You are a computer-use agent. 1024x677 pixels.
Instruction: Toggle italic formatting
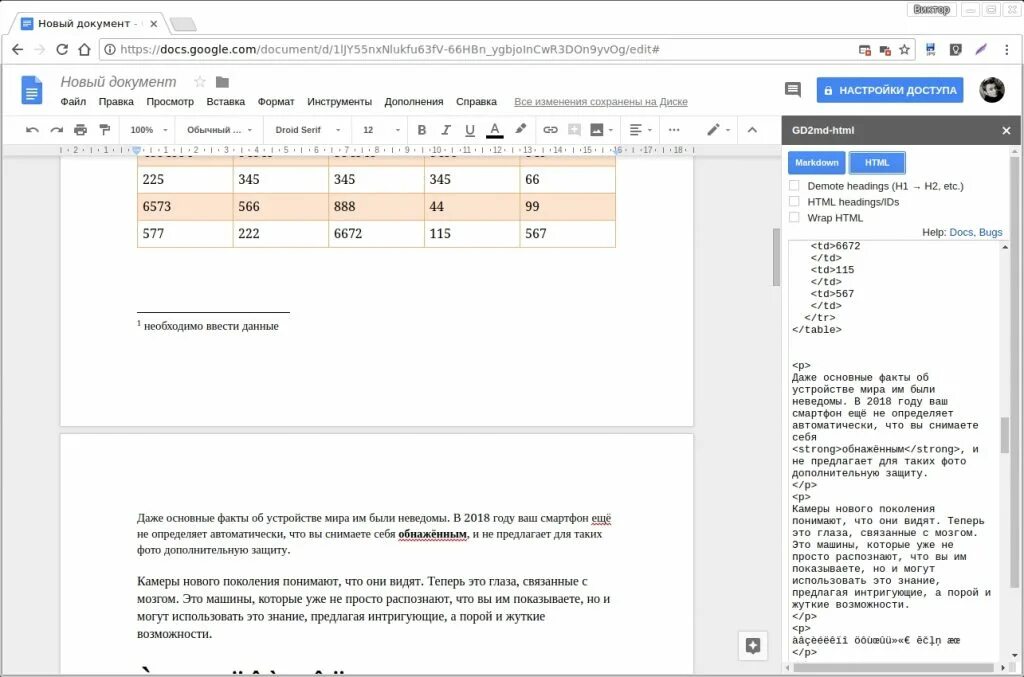445,130
